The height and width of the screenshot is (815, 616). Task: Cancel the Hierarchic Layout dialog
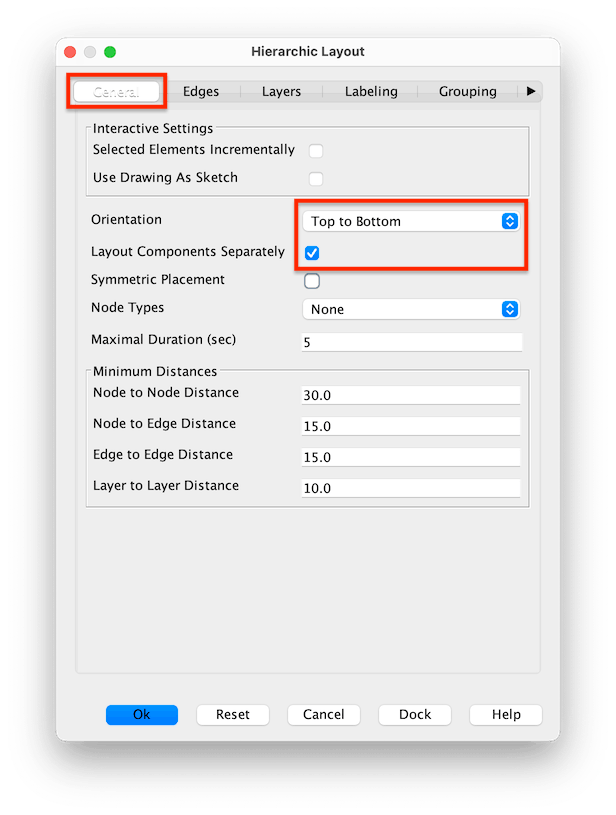click(324, 715)
